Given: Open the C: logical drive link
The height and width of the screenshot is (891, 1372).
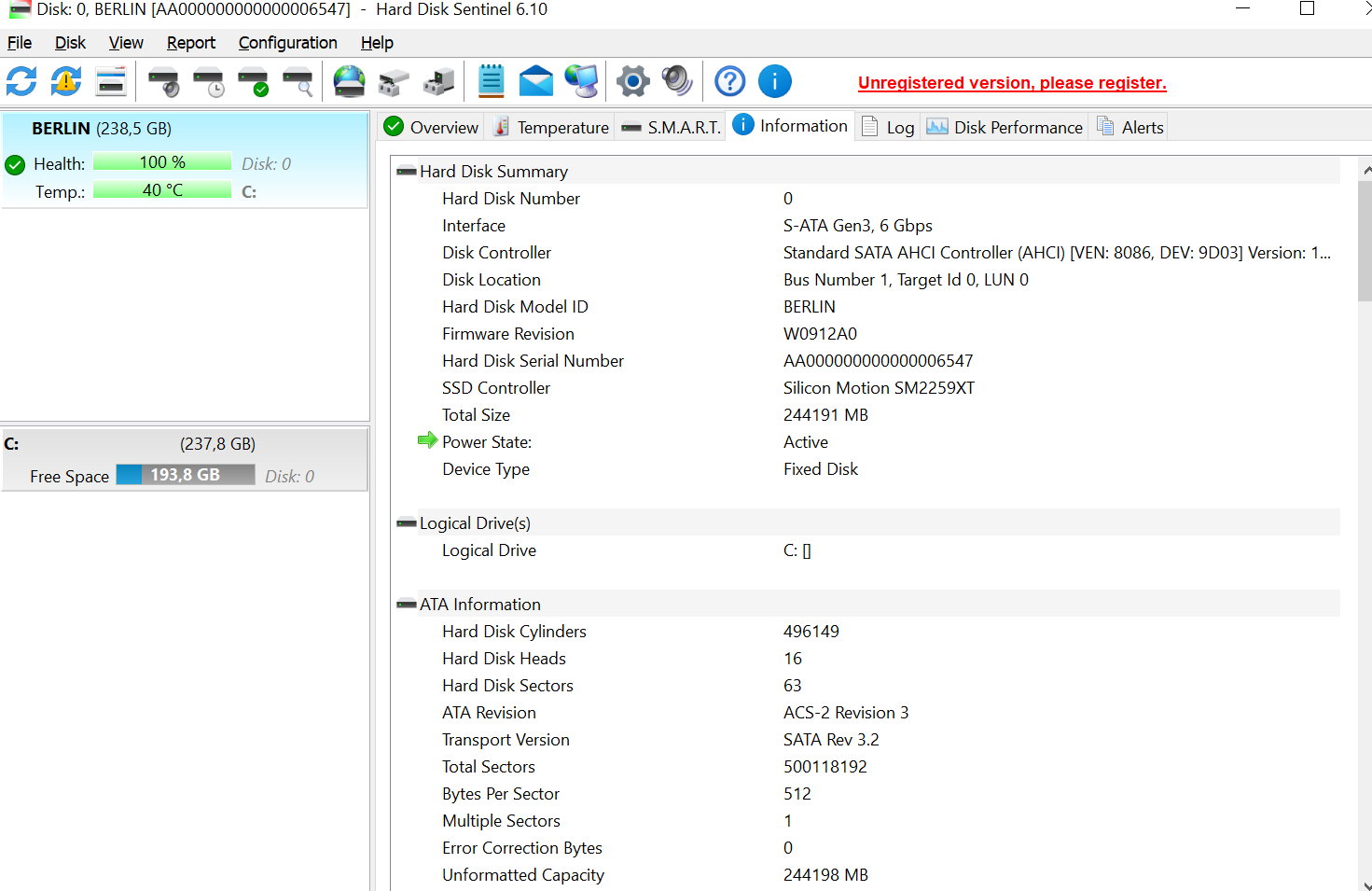Looking at the screenshot, I should point(797,550).
